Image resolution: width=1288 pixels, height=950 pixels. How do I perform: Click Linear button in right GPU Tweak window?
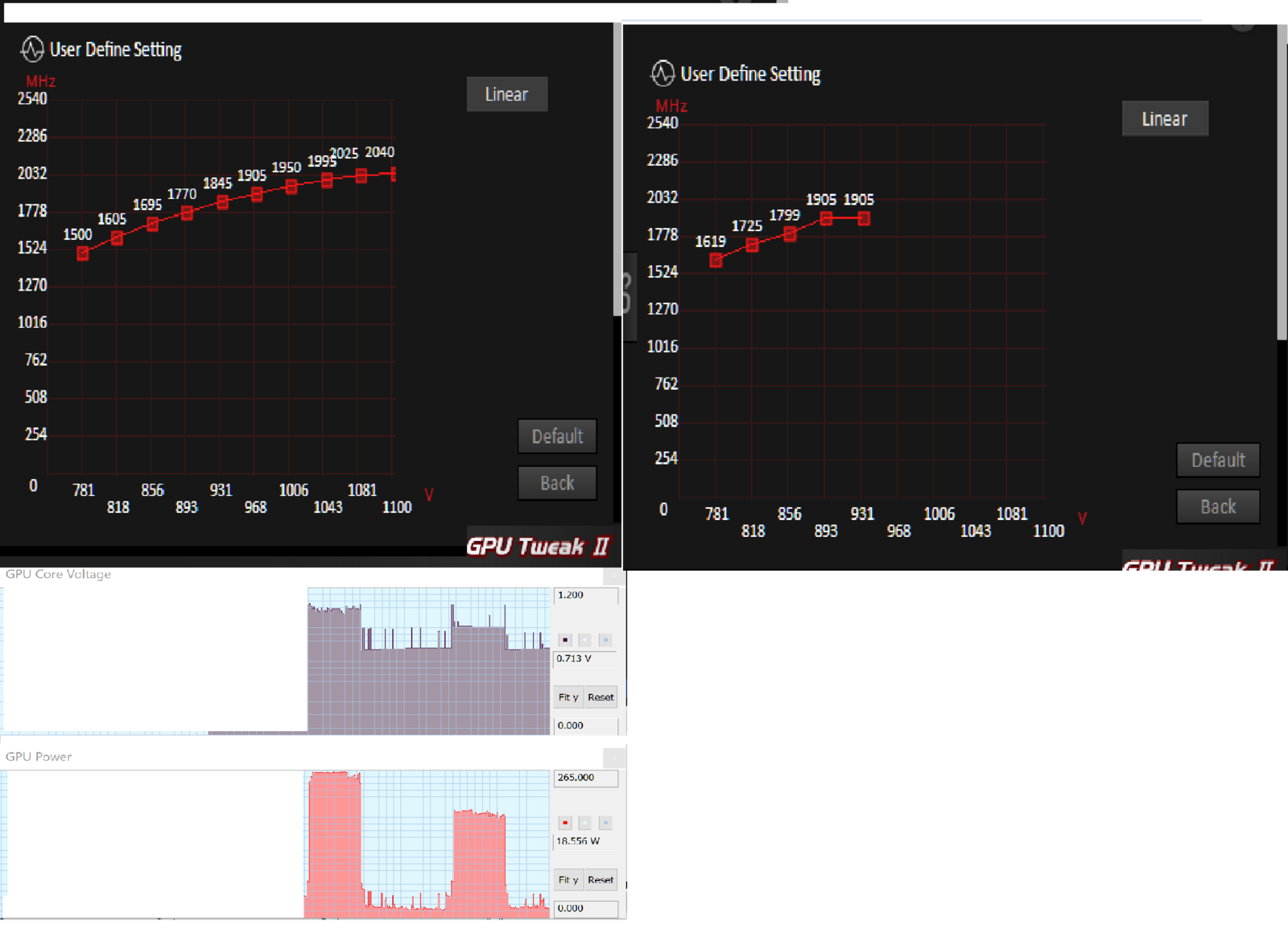coord(1165,119)
